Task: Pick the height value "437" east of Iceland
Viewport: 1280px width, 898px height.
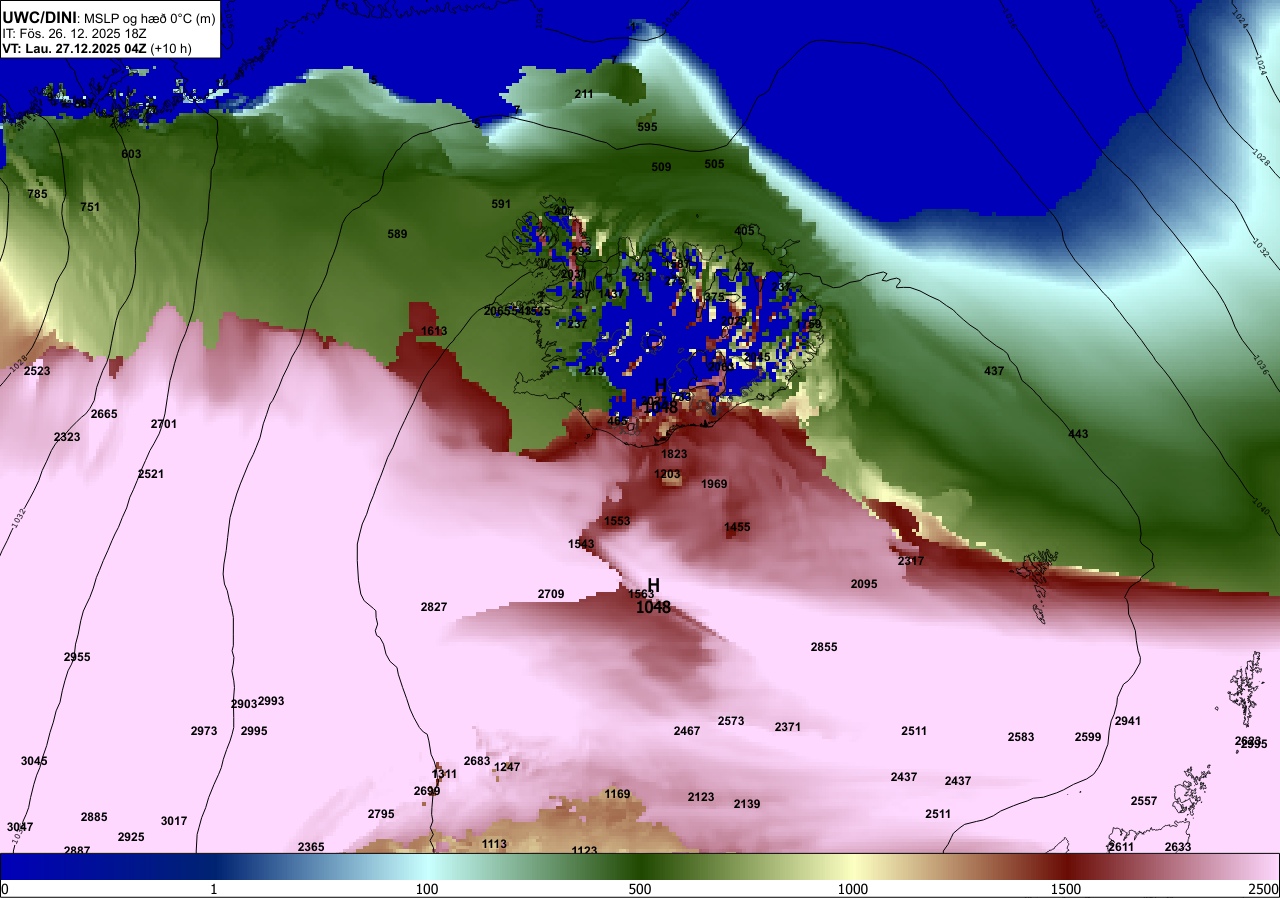Action: [x=994, y=371]
